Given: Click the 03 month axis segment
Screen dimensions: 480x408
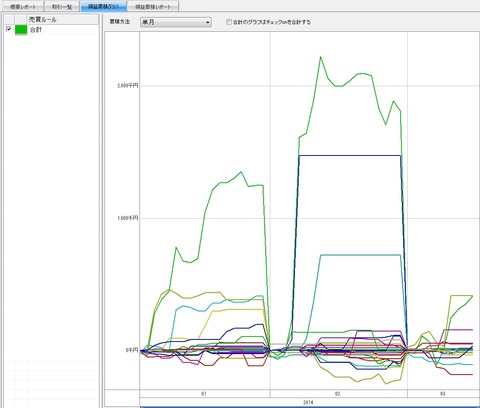Looking at the screenshot, I should [444, 394].
